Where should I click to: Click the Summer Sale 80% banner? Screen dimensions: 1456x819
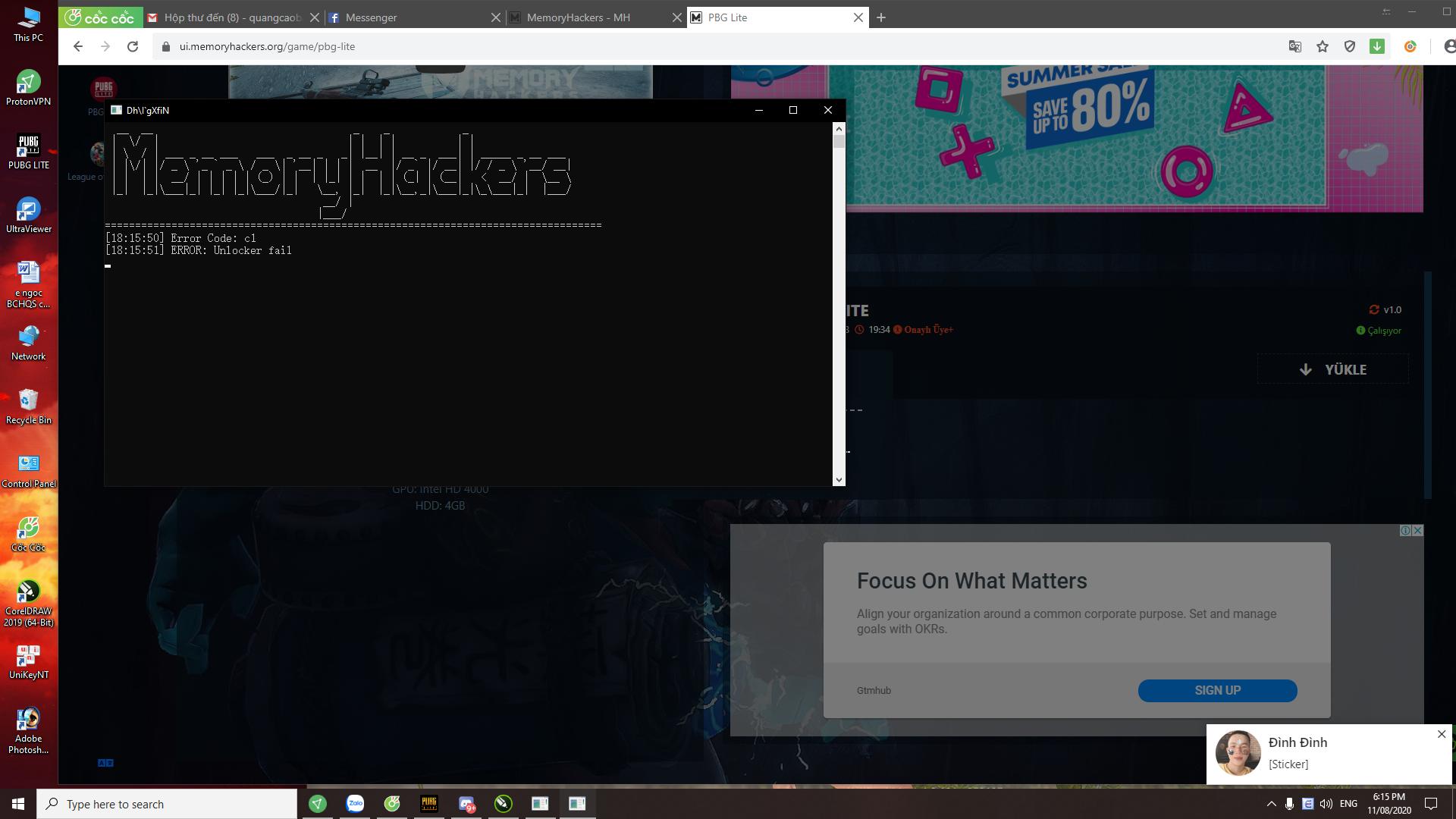coord(1077,138)
